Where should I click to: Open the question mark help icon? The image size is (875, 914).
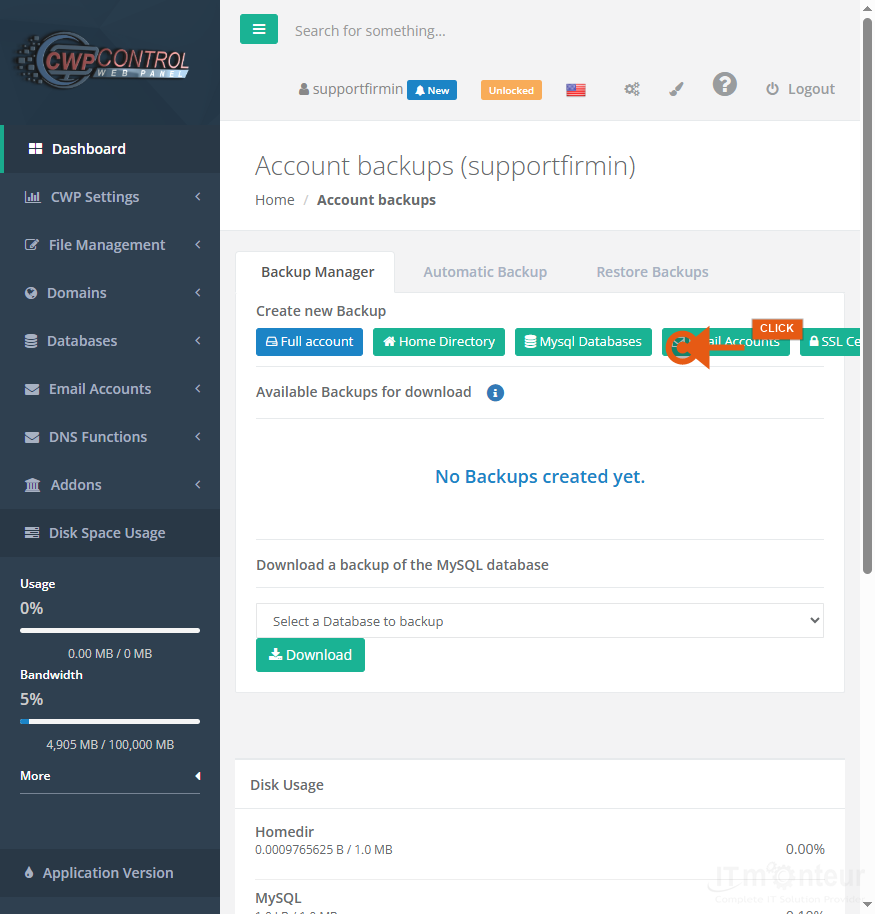point(725,85)
